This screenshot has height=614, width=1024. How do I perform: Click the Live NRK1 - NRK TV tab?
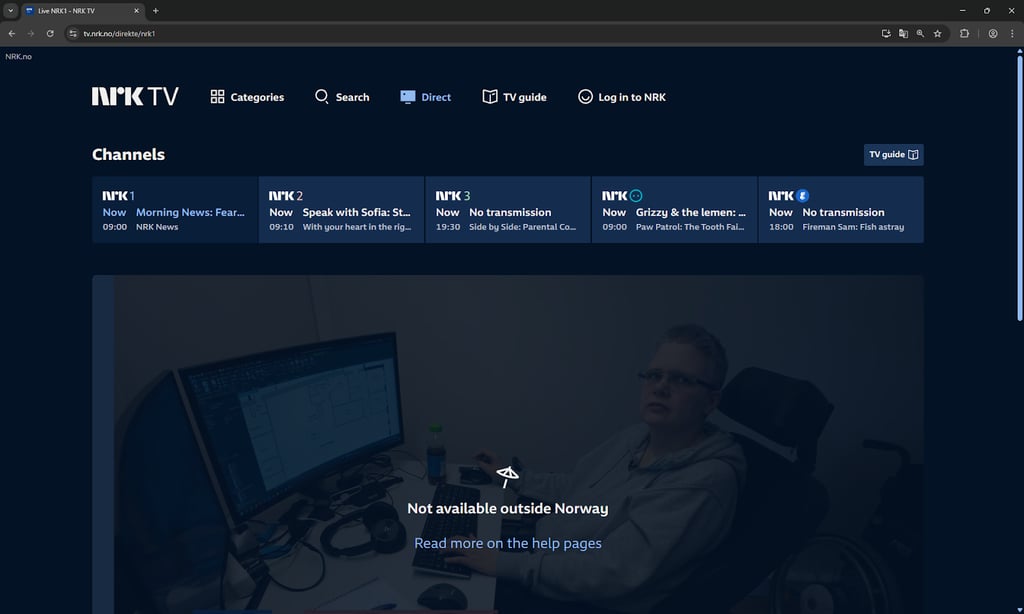pos(83,10)
